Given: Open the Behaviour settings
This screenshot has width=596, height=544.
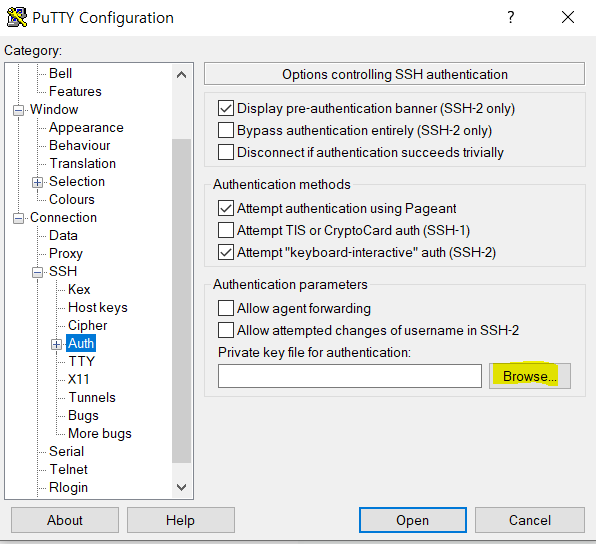Looking at the screenshot, I should pos(79,145).
